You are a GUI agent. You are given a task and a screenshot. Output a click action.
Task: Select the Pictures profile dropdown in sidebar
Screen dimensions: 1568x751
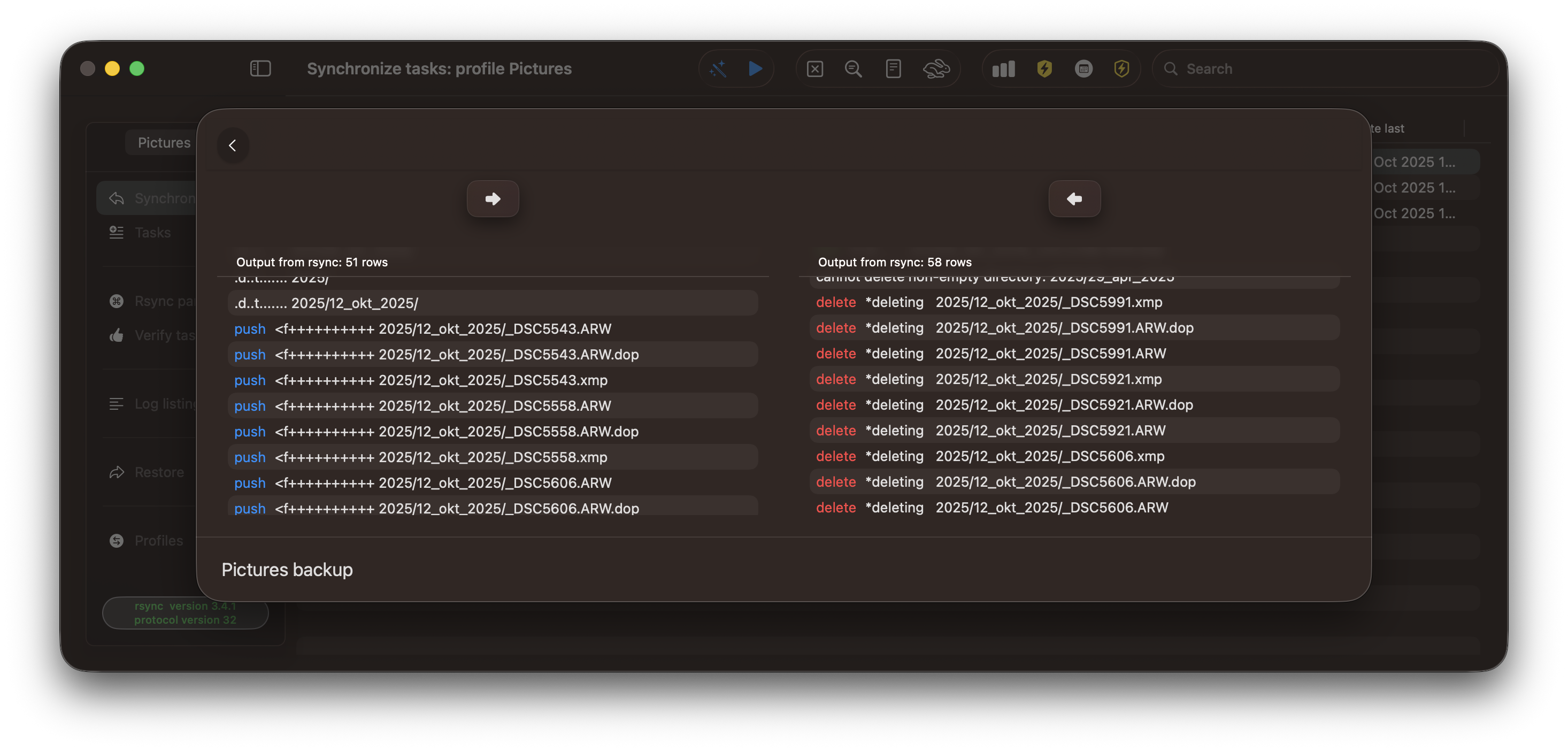[163, 142]
